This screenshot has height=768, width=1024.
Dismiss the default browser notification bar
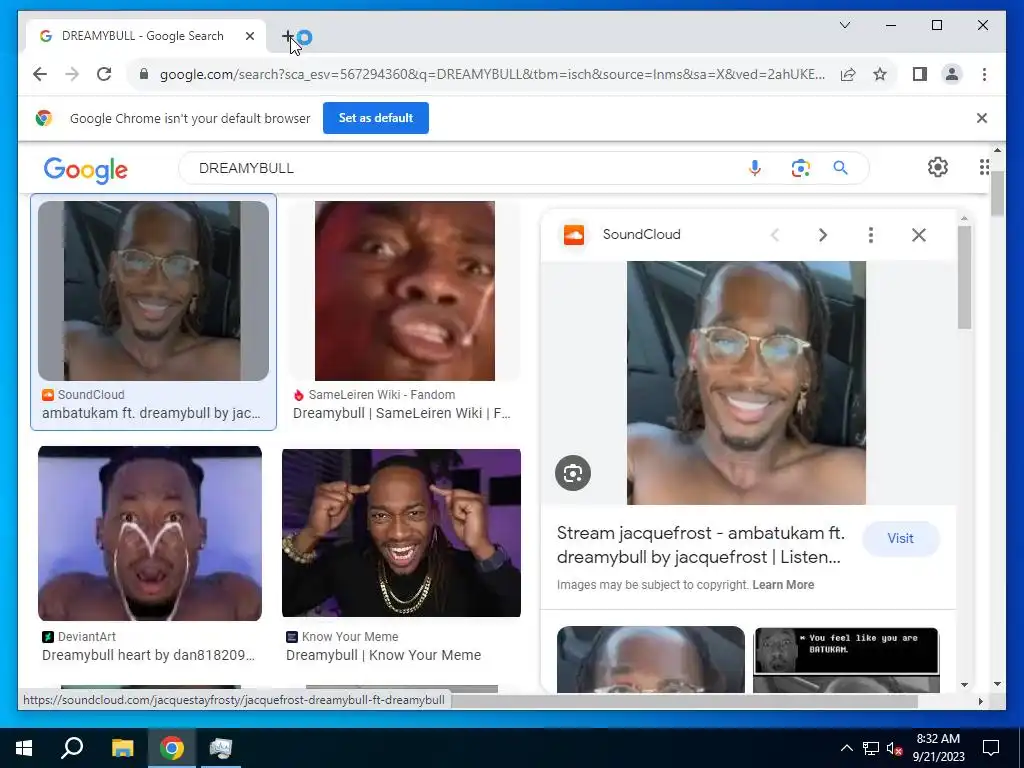point(982,118)
